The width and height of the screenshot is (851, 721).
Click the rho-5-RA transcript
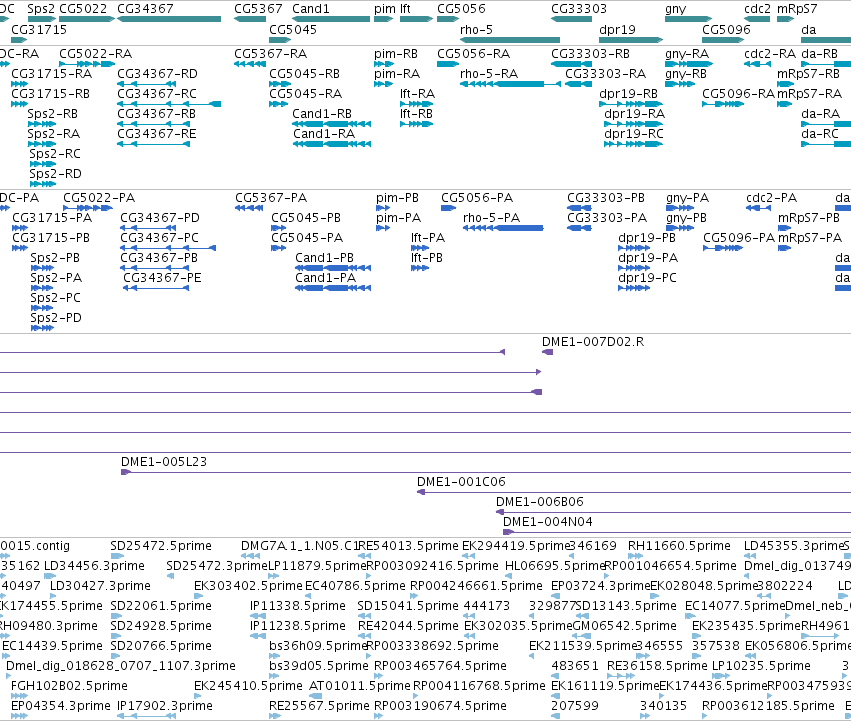(510, 84)
